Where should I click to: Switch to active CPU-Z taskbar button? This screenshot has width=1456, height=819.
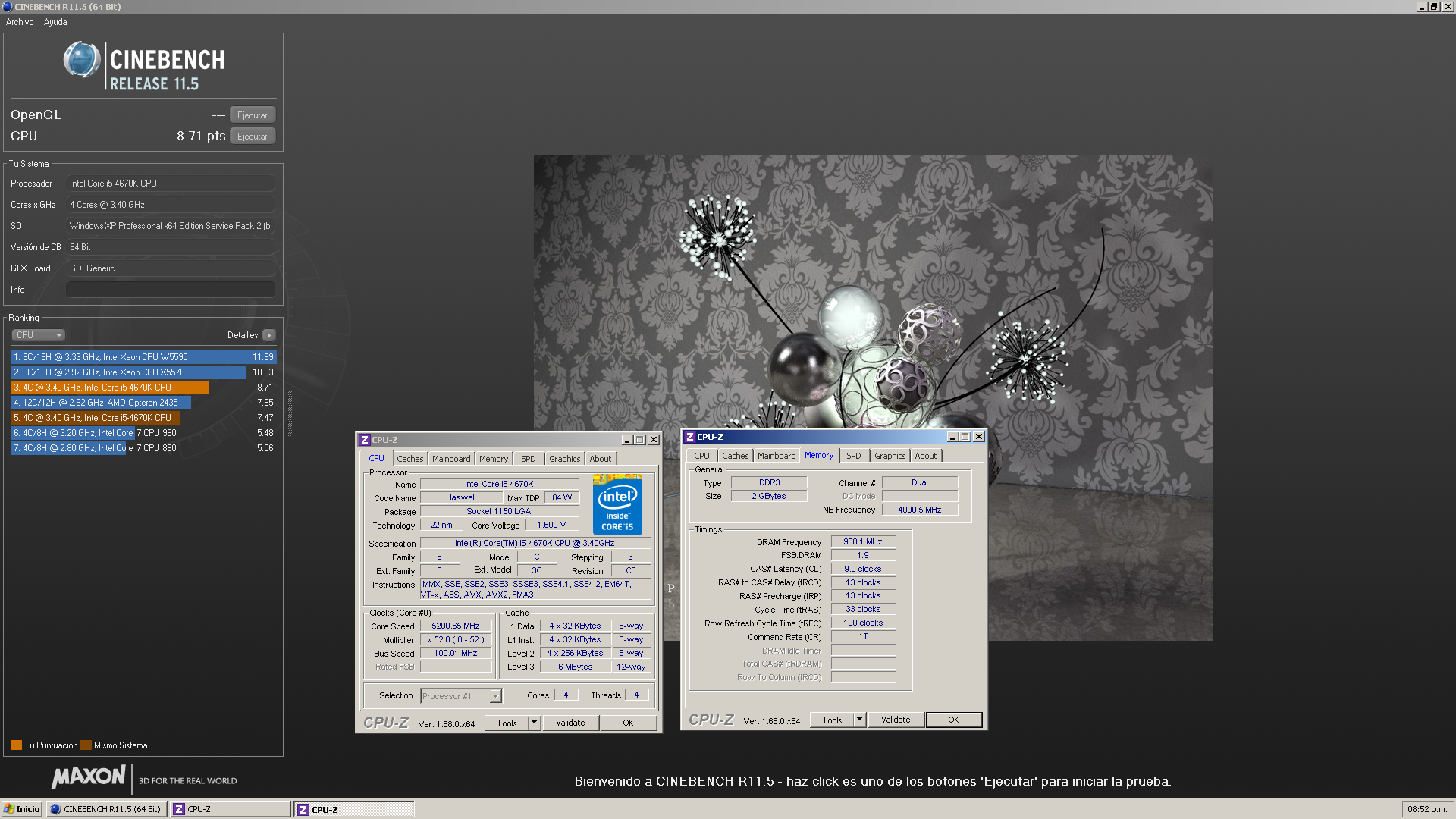(354, 809)
